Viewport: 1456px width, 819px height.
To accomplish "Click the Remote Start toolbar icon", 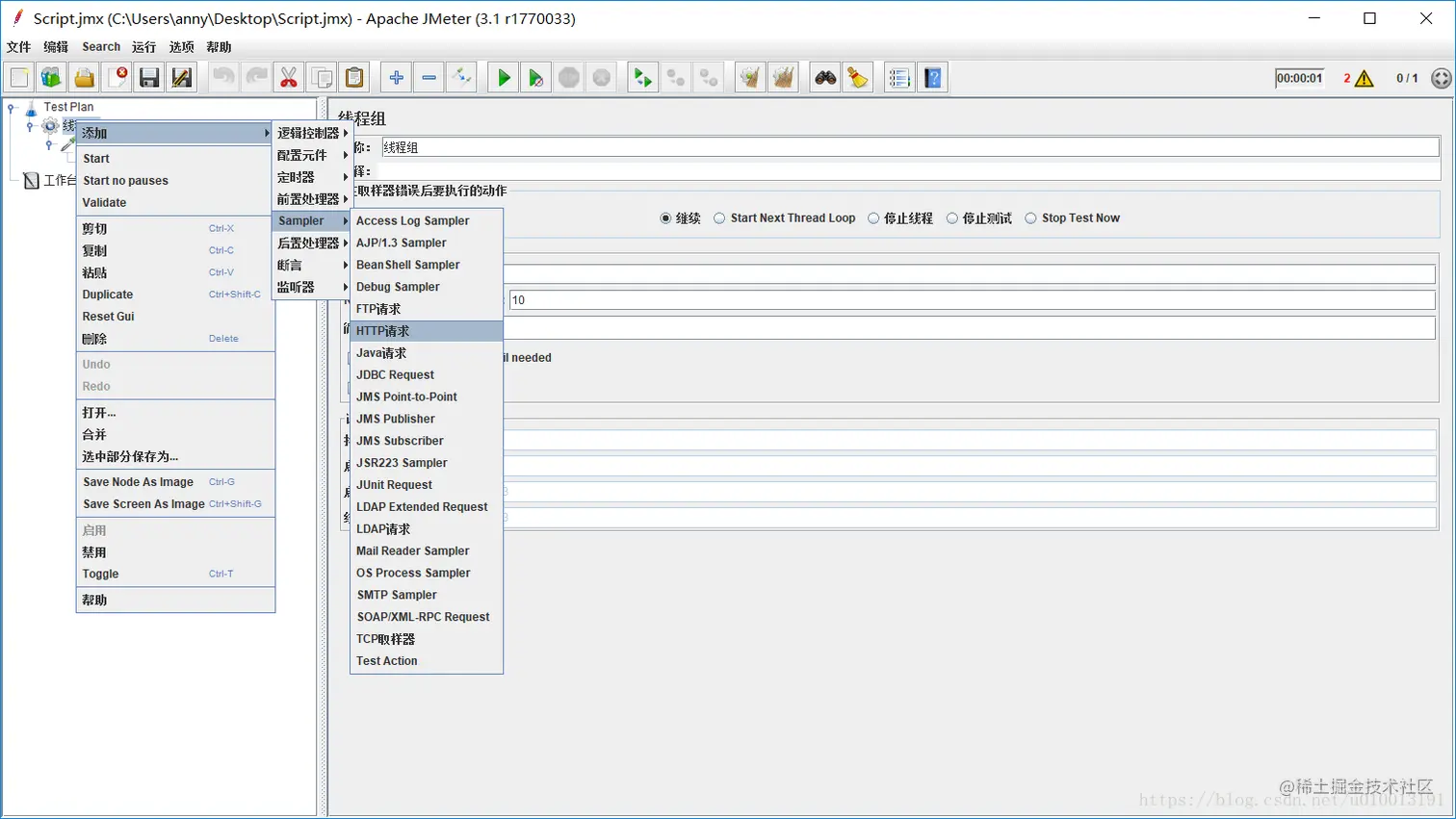I will point(642,78).
